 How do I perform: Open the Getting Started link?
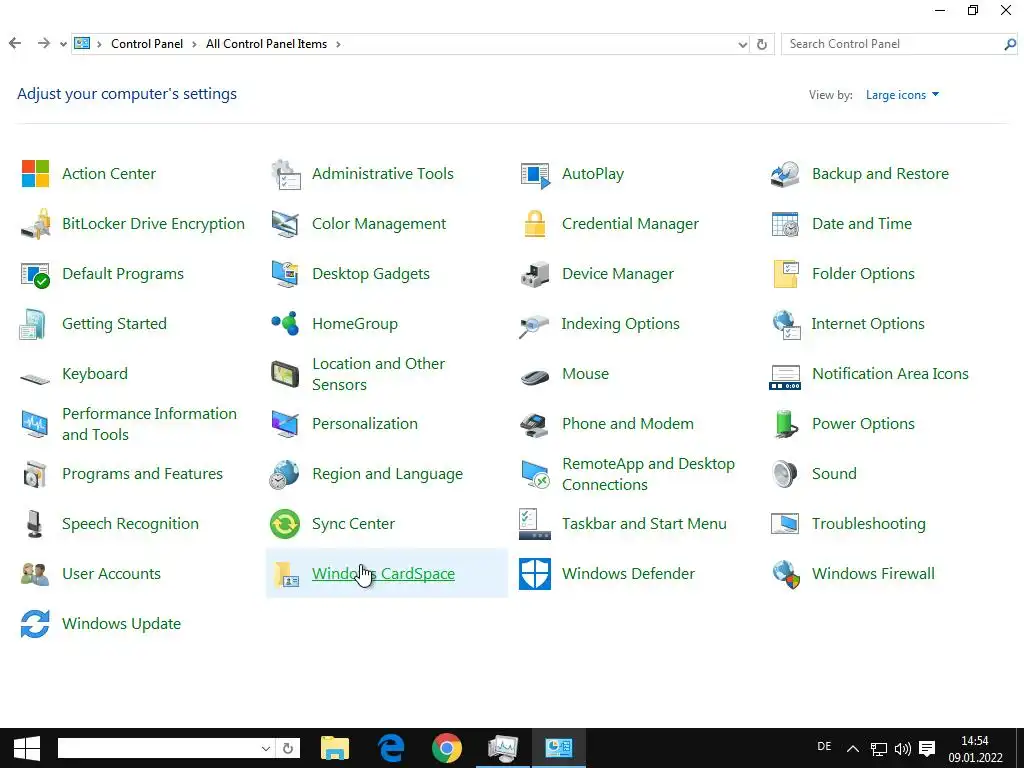114,324
